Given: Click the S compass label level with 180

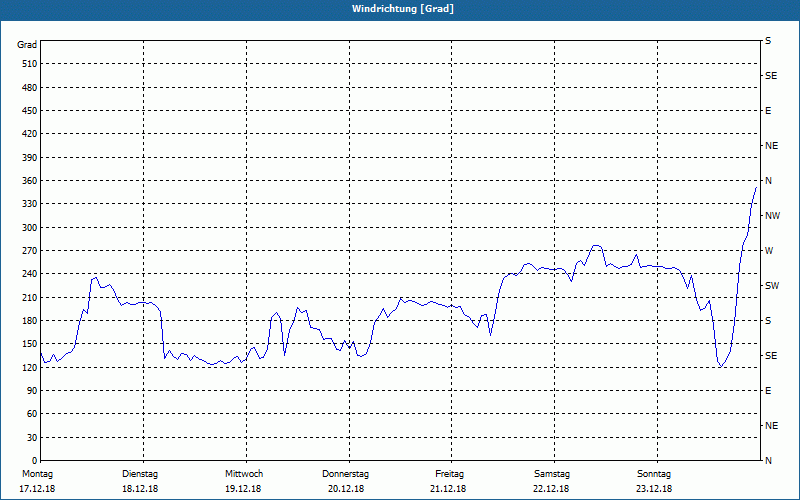Looking at the screenshot, I should (x=768, y=321).
